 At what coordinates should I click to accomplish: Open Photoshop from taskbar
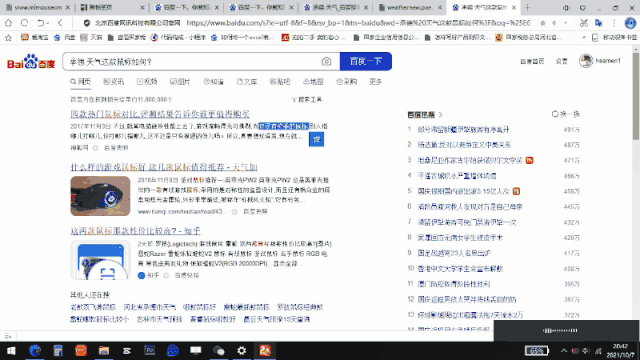click(150, 351)
